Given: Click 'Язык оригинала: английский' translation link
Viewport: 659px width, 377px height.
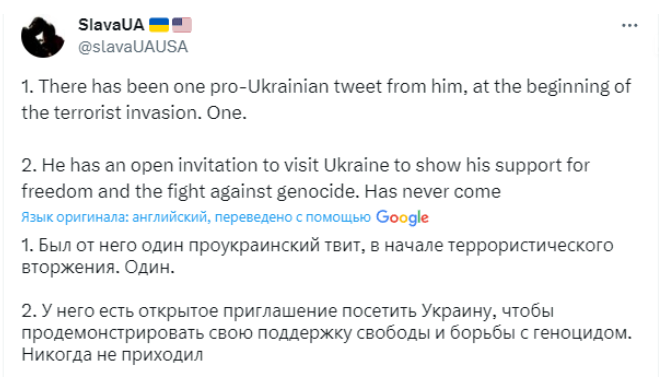Looking at the screenshot, I should click(x=114, y=217).
